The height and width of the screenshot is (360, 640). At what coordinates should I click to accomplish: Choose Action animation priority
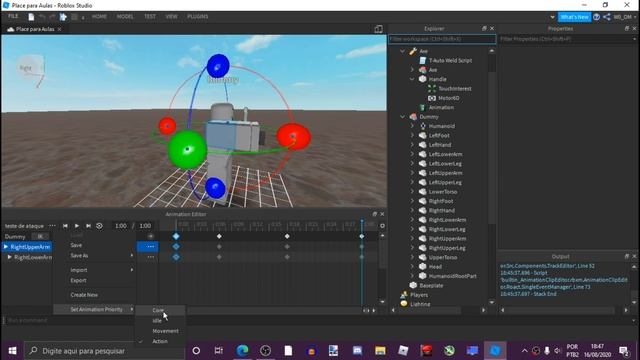(x=160, y=341)
